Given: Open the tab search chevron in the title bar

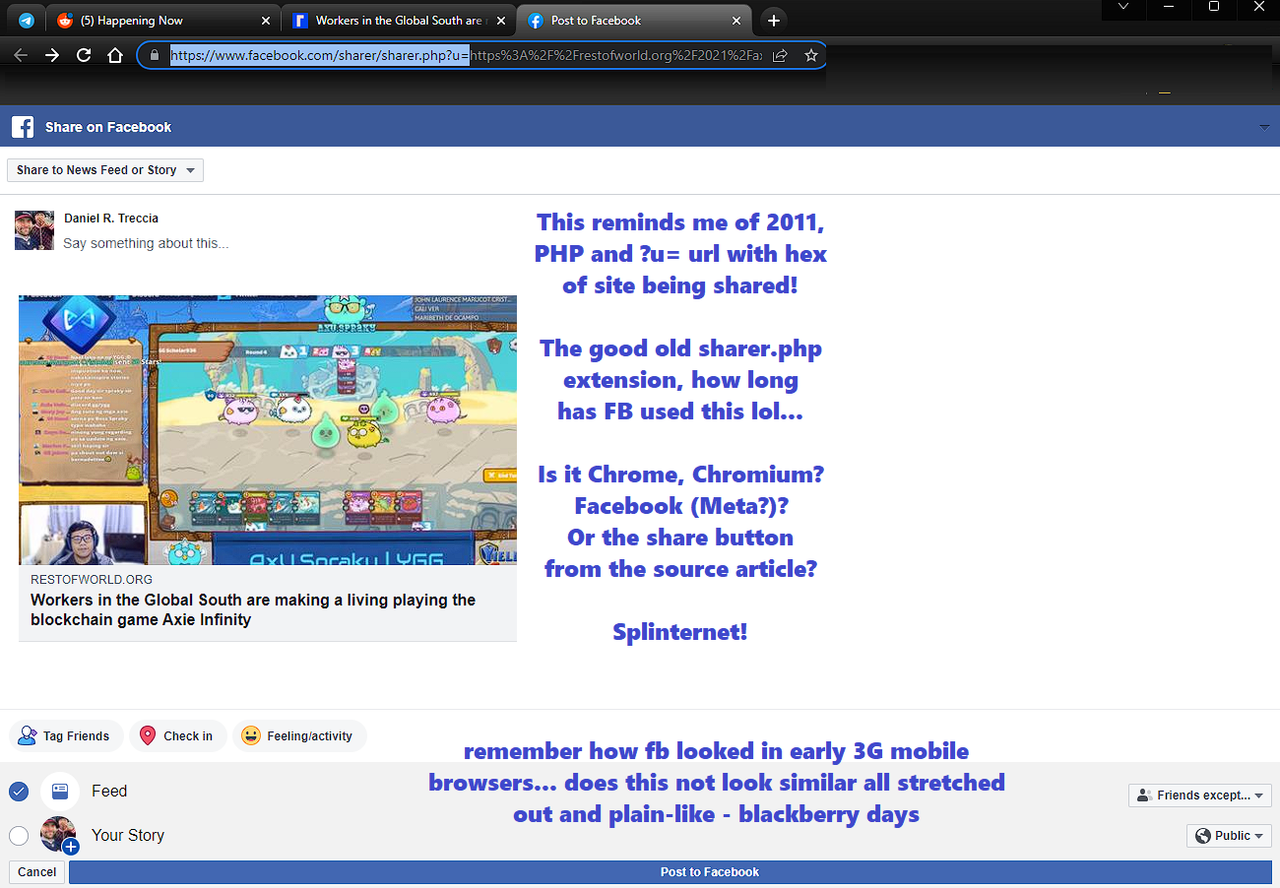Looking at the screenshot, I should click(x=1123, y=7).
